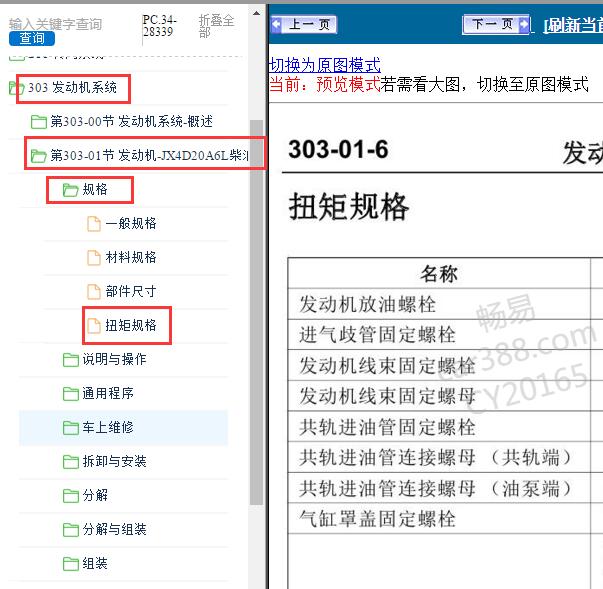The image size is (603, 589).
Task: Select 气缸罩盖固定螺栓 table row
Action: pyautogui.click(x=439, y=519)
